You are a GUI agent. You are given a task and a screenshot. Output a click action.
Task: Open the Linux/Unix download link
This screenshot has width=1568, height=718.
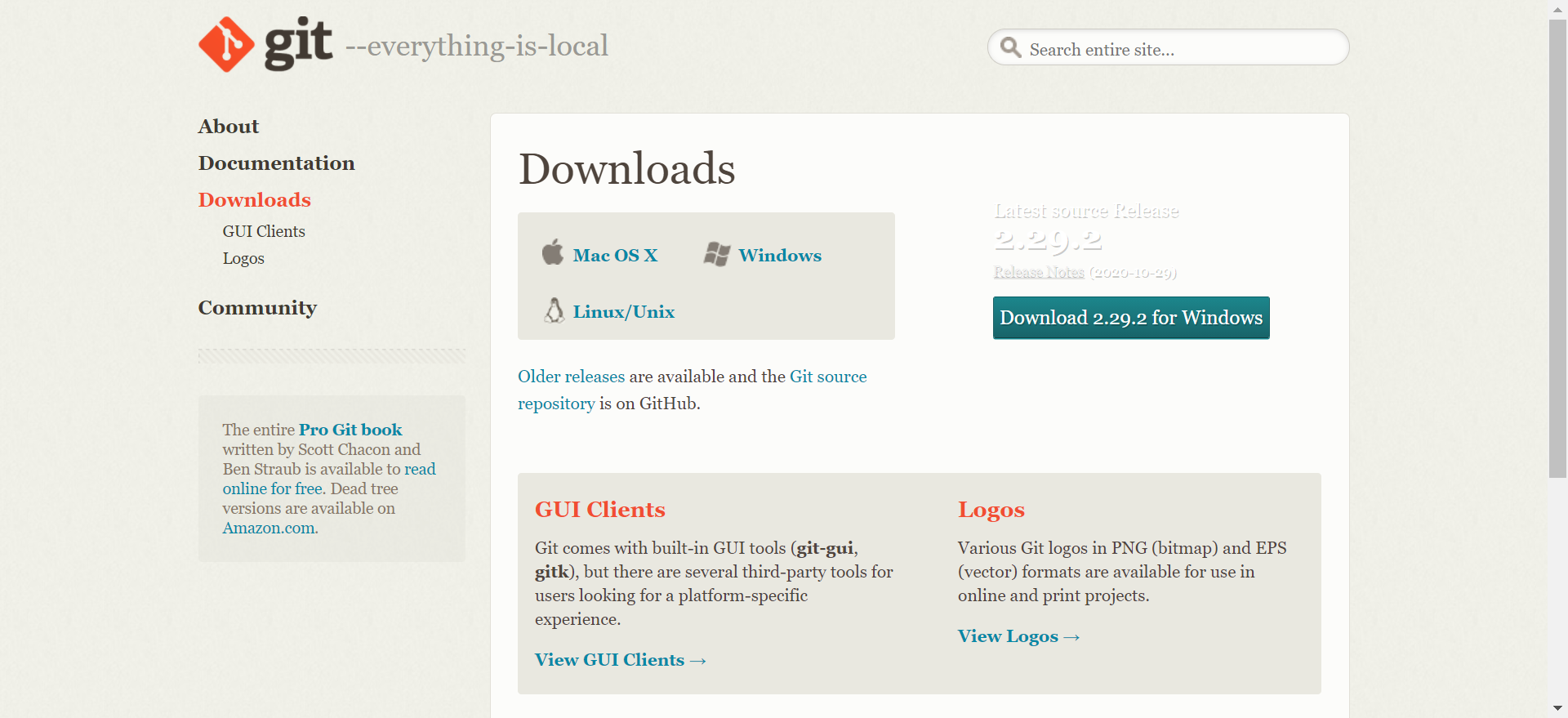tap(624, 312)
